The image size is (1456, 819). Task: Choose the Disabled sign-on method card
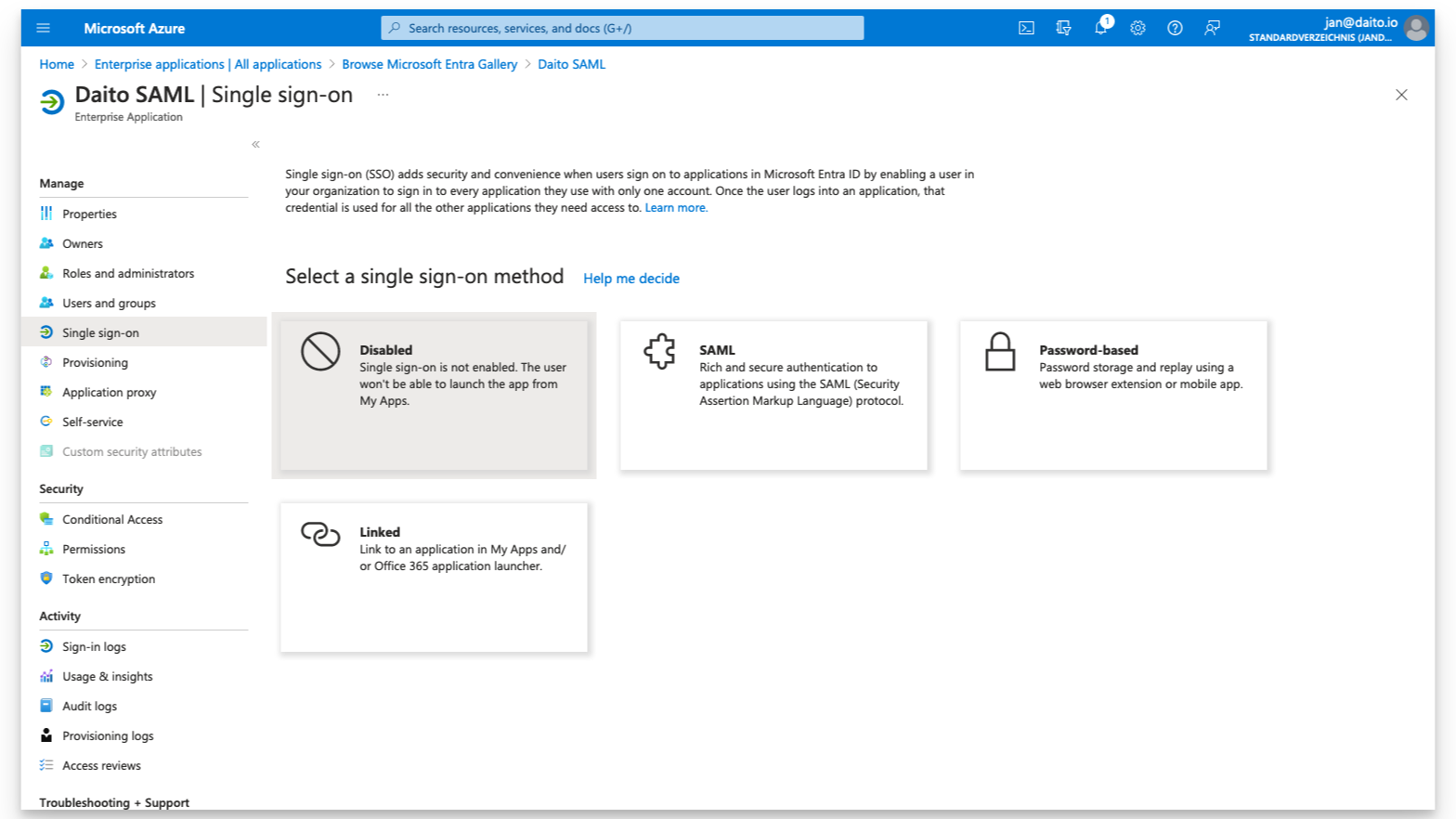coord(434,396)
